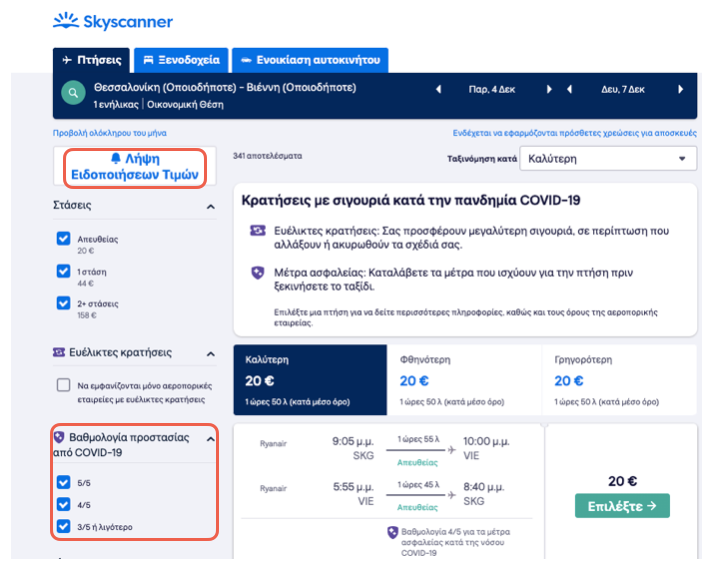Click the COVID-19 shield icon in sidebar filter
The width and height of the screenshot is (703, 566).
click(59, 437)
